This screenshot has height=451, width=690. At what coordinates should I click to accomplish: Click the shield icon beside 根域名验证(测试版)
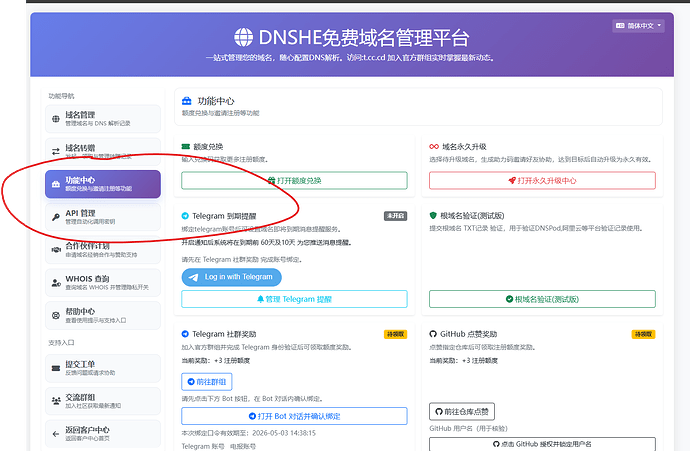[433, 216]
